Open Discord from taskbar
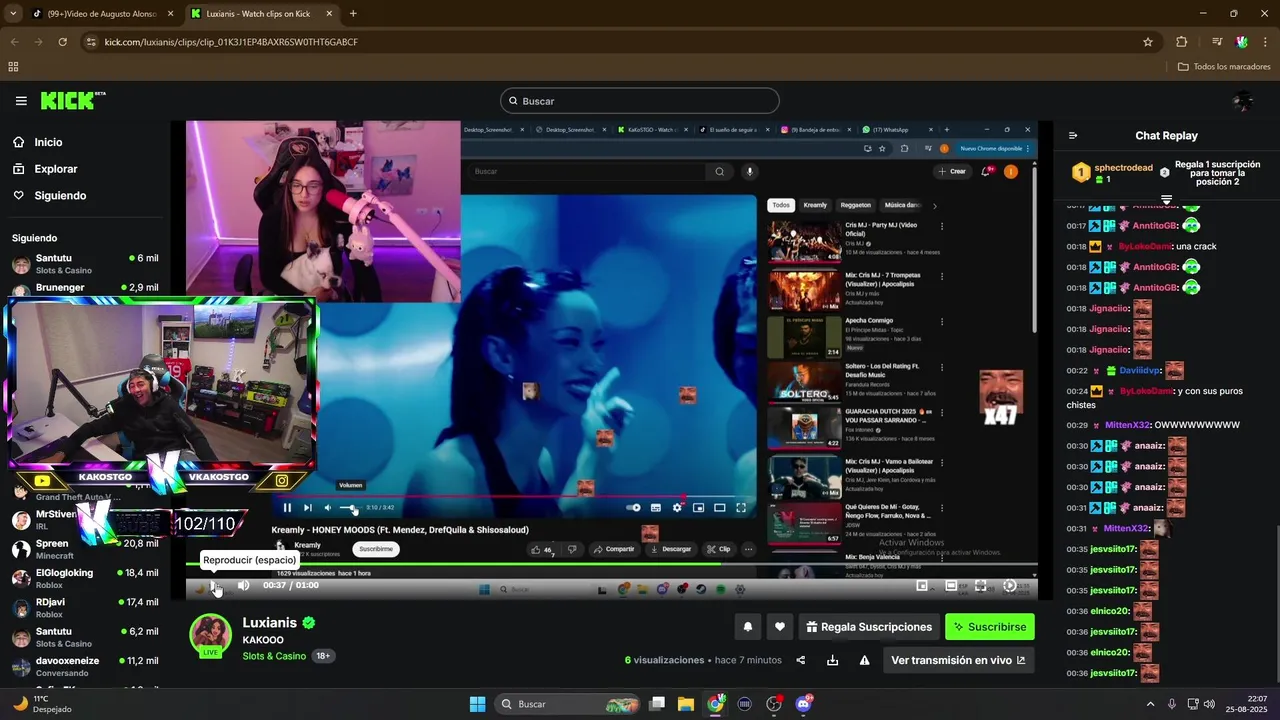 click(803, 704)
